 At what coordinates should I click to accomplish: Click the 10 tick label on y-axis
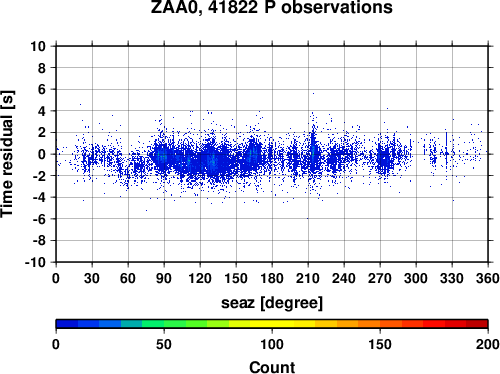(38, 46)
